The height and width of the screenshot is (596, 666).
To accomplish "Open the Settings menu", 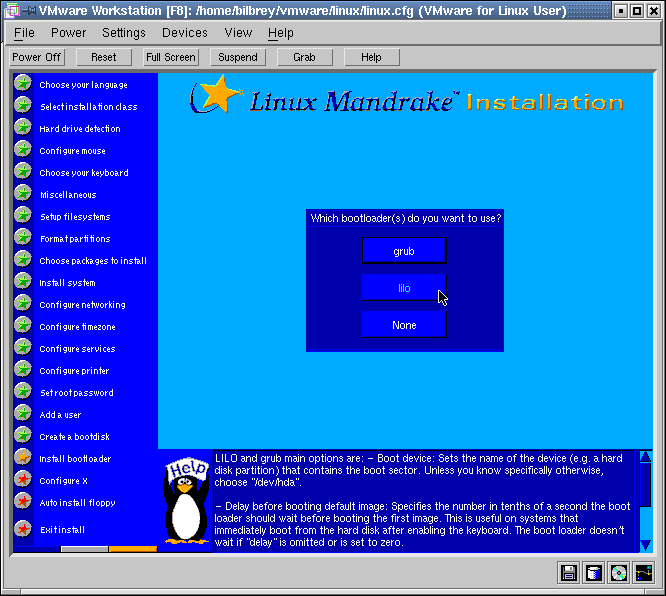I will pos(124,33).
